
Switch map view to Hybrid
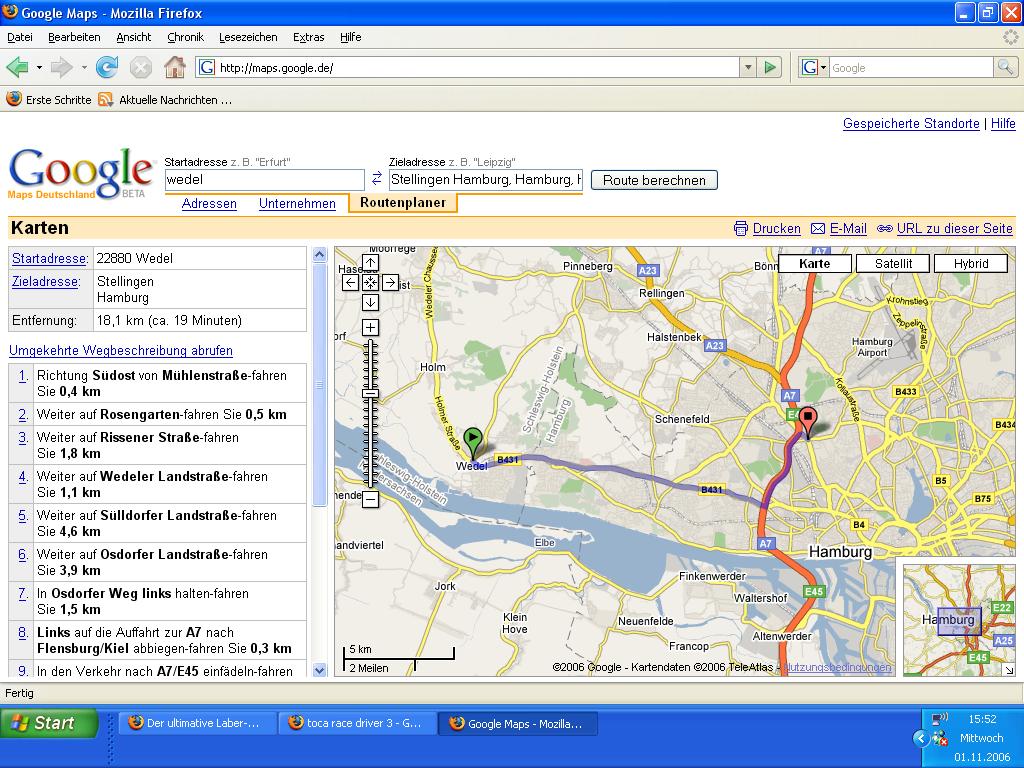pyautogui.click(x=971, y=264)
